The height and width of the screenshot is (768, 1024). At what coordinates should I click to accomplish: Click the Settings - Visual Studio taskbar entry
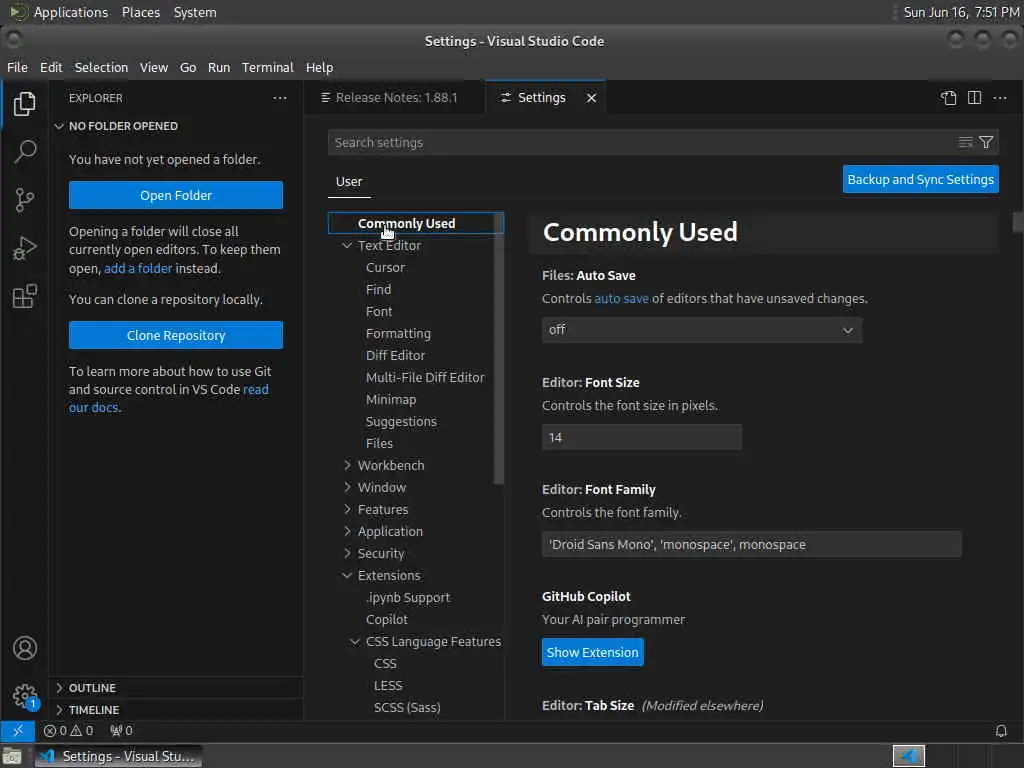pyautogui.click(x=119, y=757)
